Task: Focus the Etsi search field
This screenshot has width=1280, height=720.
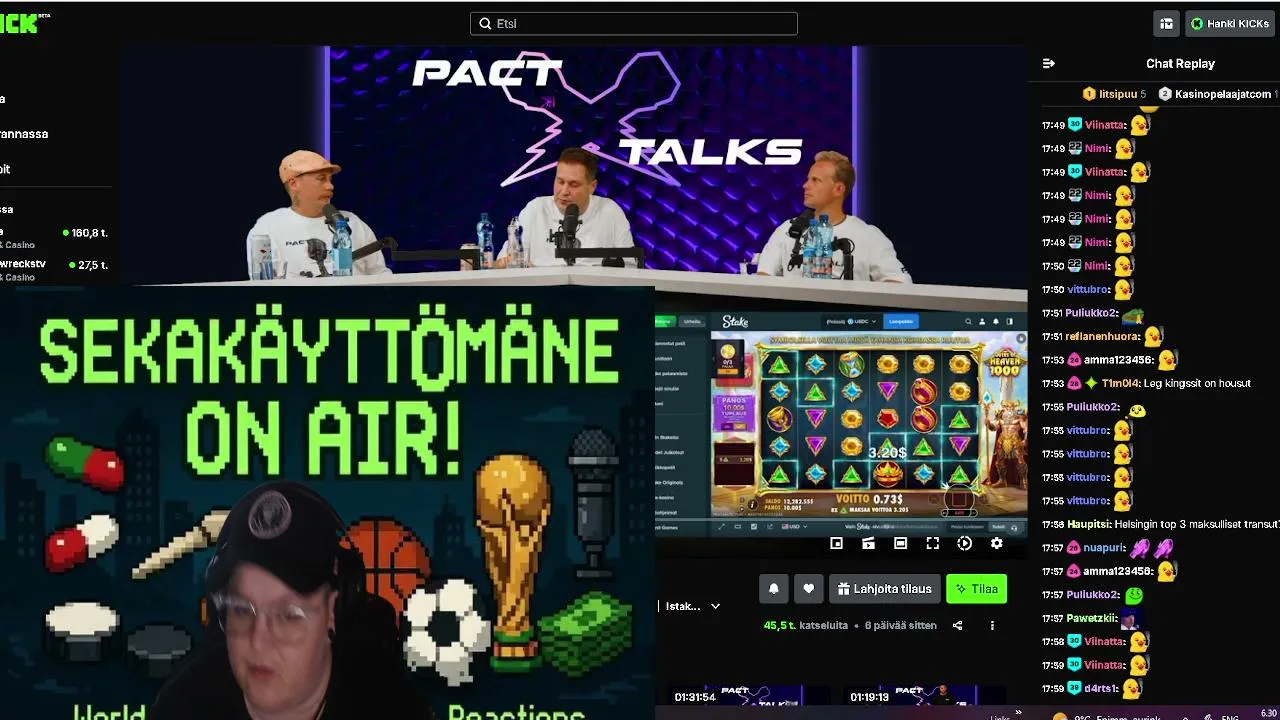Action: [x=634, y=24]
